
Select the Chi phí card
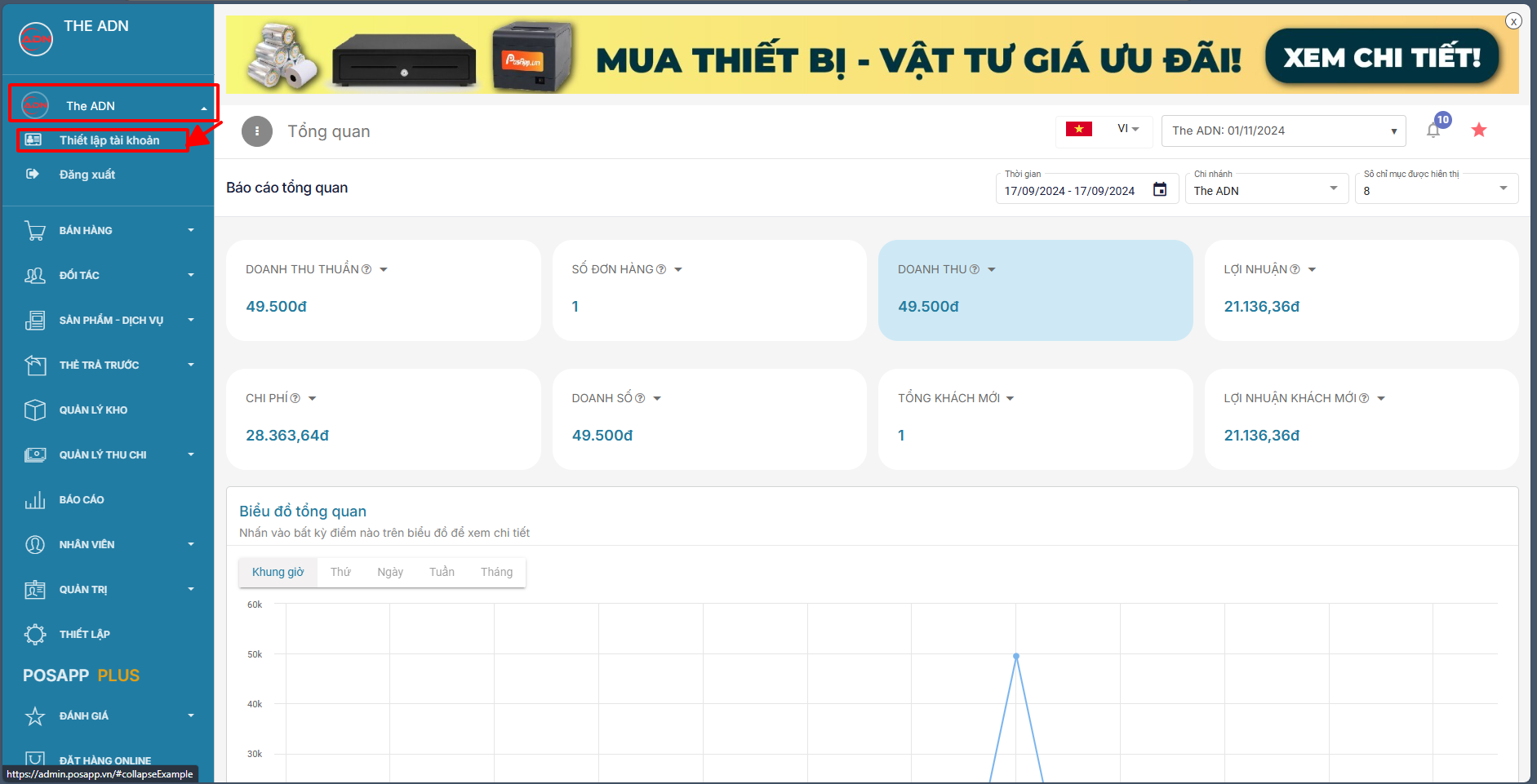pyautogui.click(x=384, y=419)
